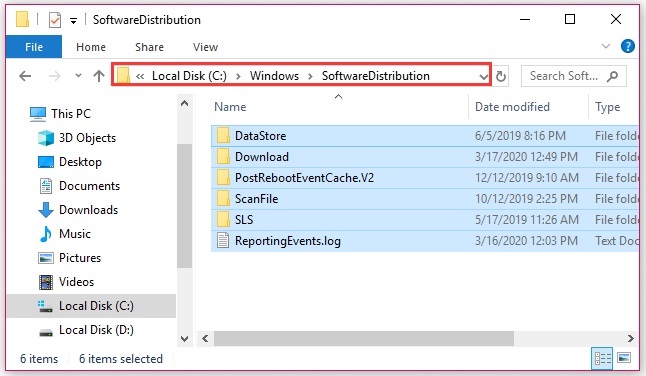
Task: Click navigation pane scroll up arrow
Action: pos(185,103)
